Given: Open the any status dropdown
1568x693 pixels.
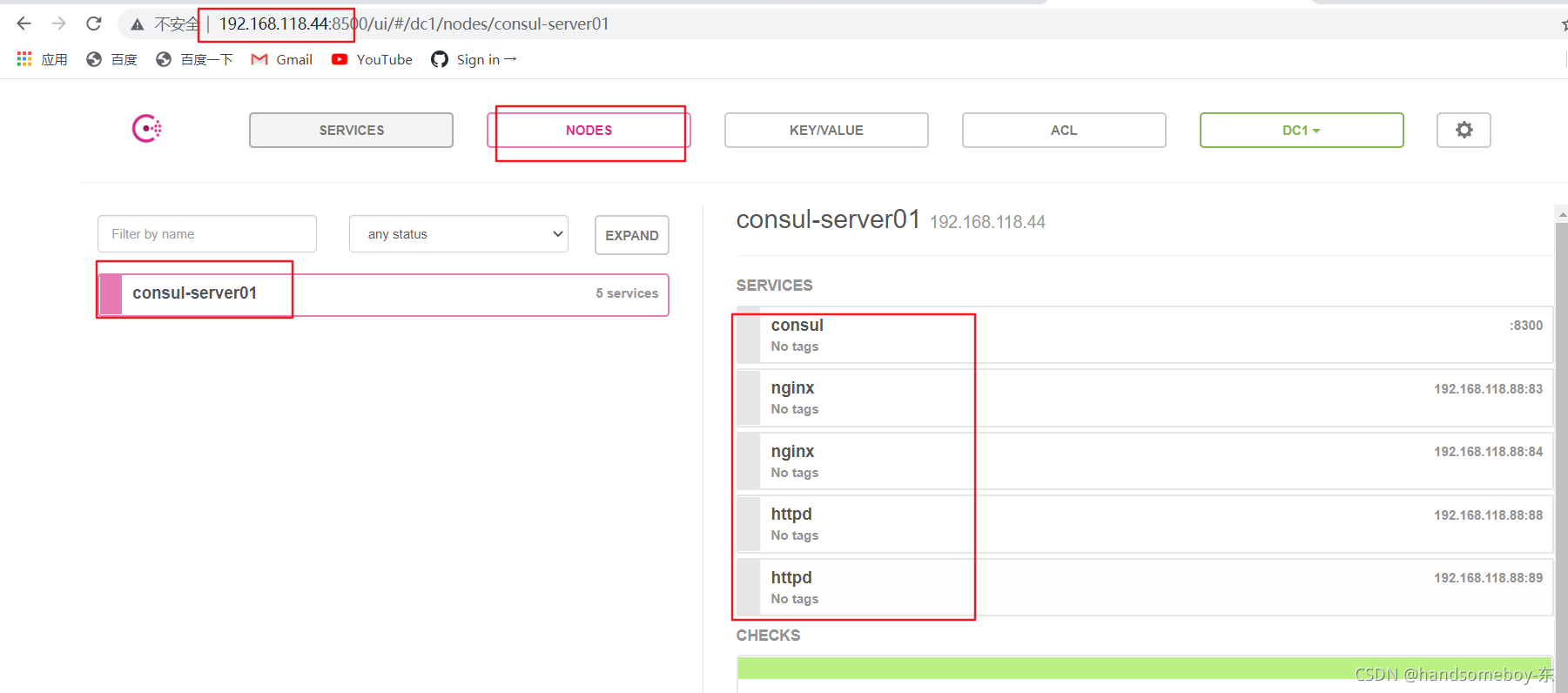Looking at the screenshot, I should [459, 234].
